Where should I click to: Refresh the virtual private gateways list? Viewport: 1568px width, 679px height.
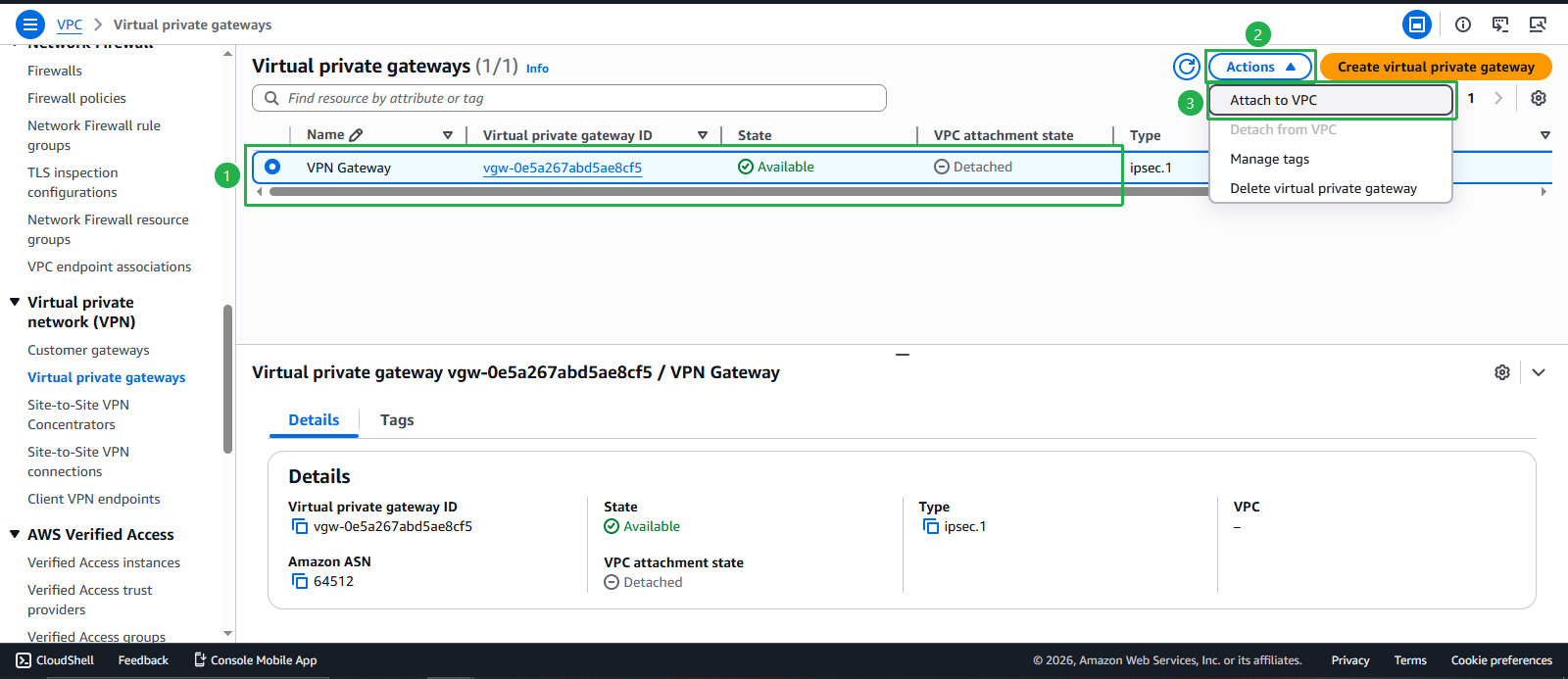[1187, 67]
